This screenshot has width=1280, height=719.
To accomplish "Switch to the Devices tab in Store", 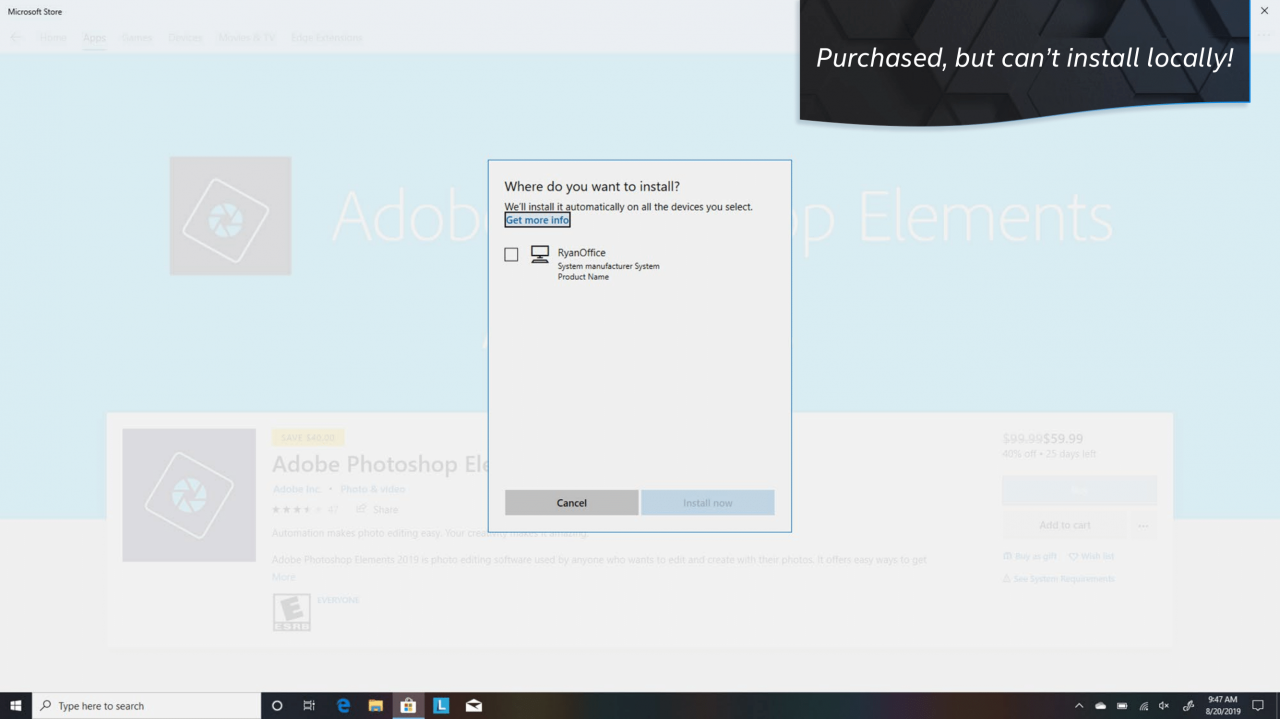I will [x=185, y=38].
